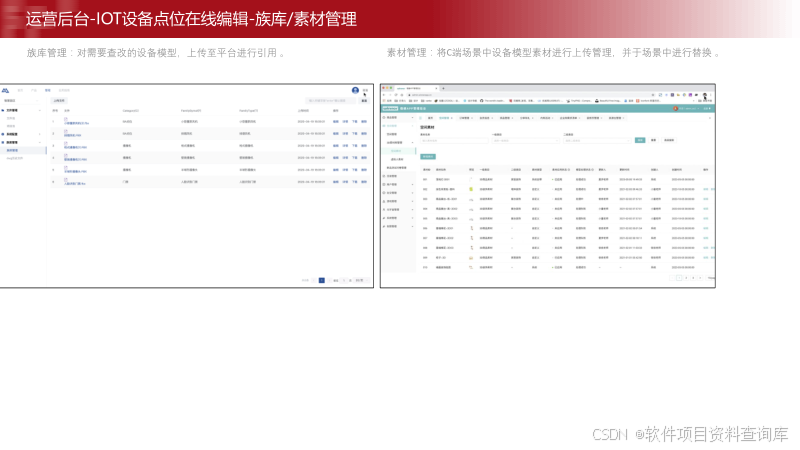Click the bookmark star in the browser address bar

coord(653,95)
